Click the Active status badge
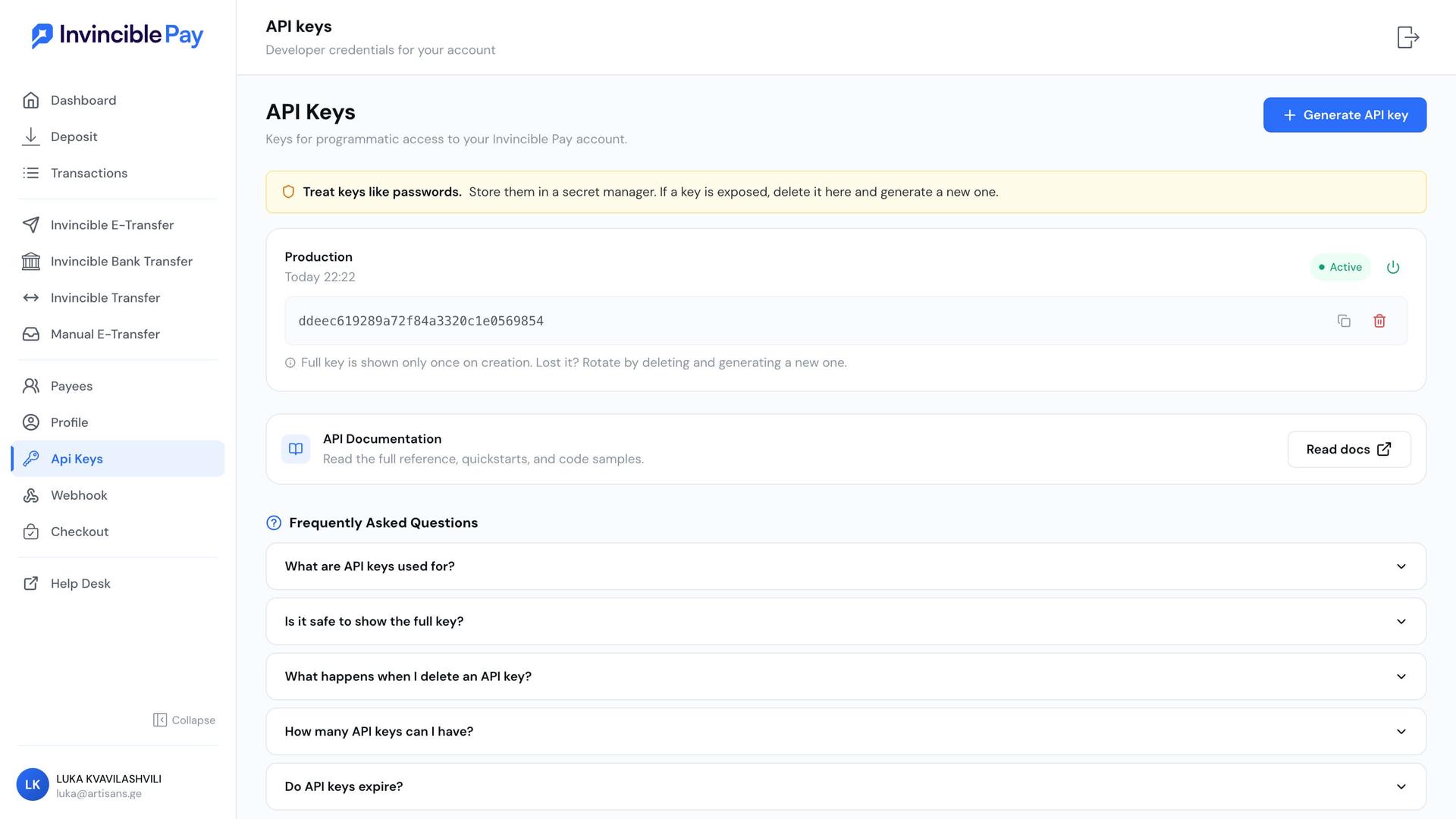The height and width of the screenshot is (819, 1456). [x=1340, y=267]
